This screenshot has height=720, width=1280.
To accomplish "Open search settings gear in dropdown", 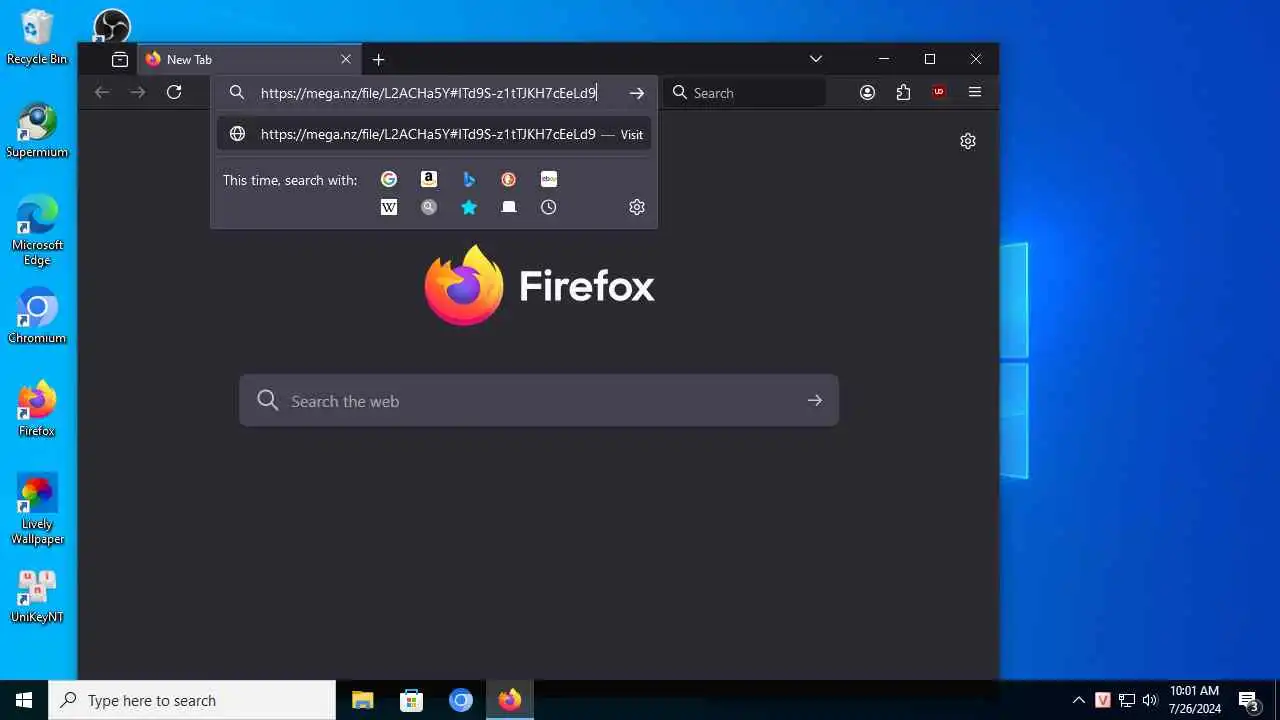I will click(x=637, y=207).
